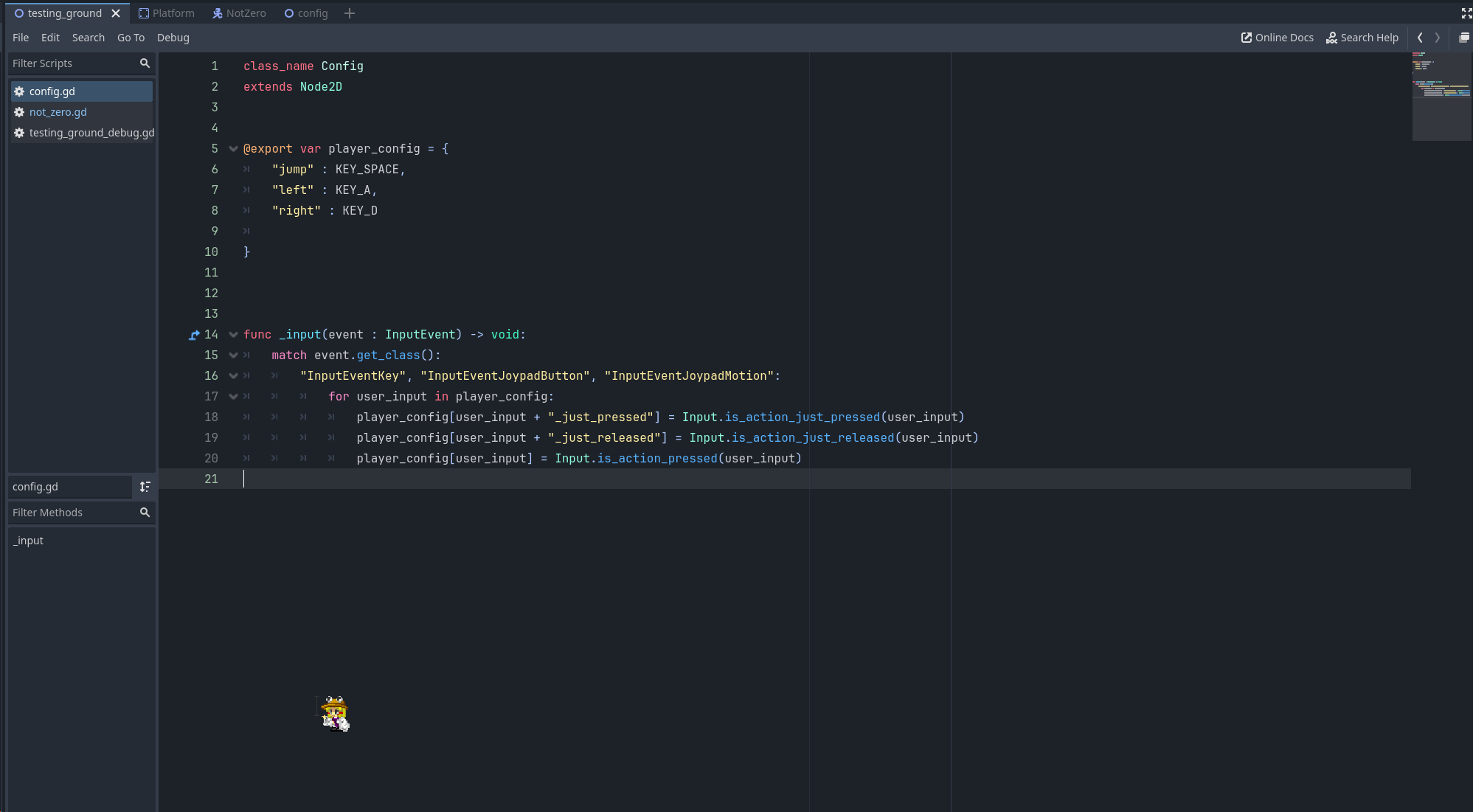Click the Search Help button
This screenshot has width=1473, height=812.
[x=1362, y=38]
